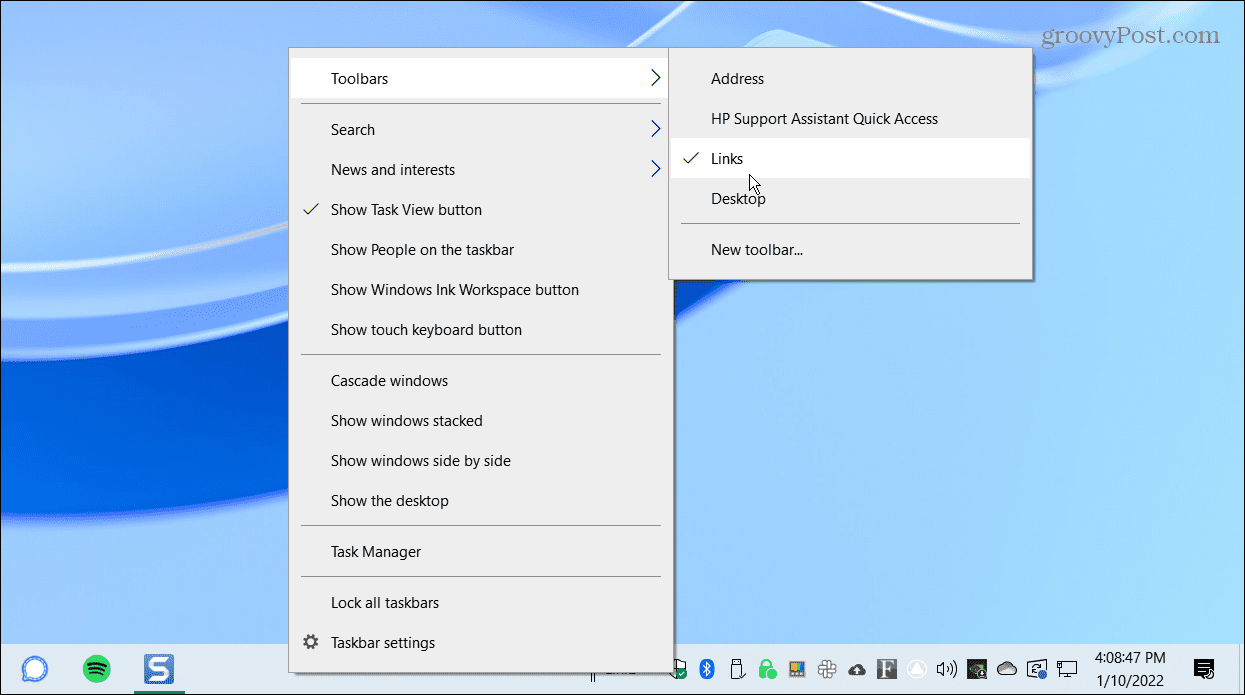Open Spotify from the taskbar
Screen dimensions: 1245x695
click(x=96, y=669)
